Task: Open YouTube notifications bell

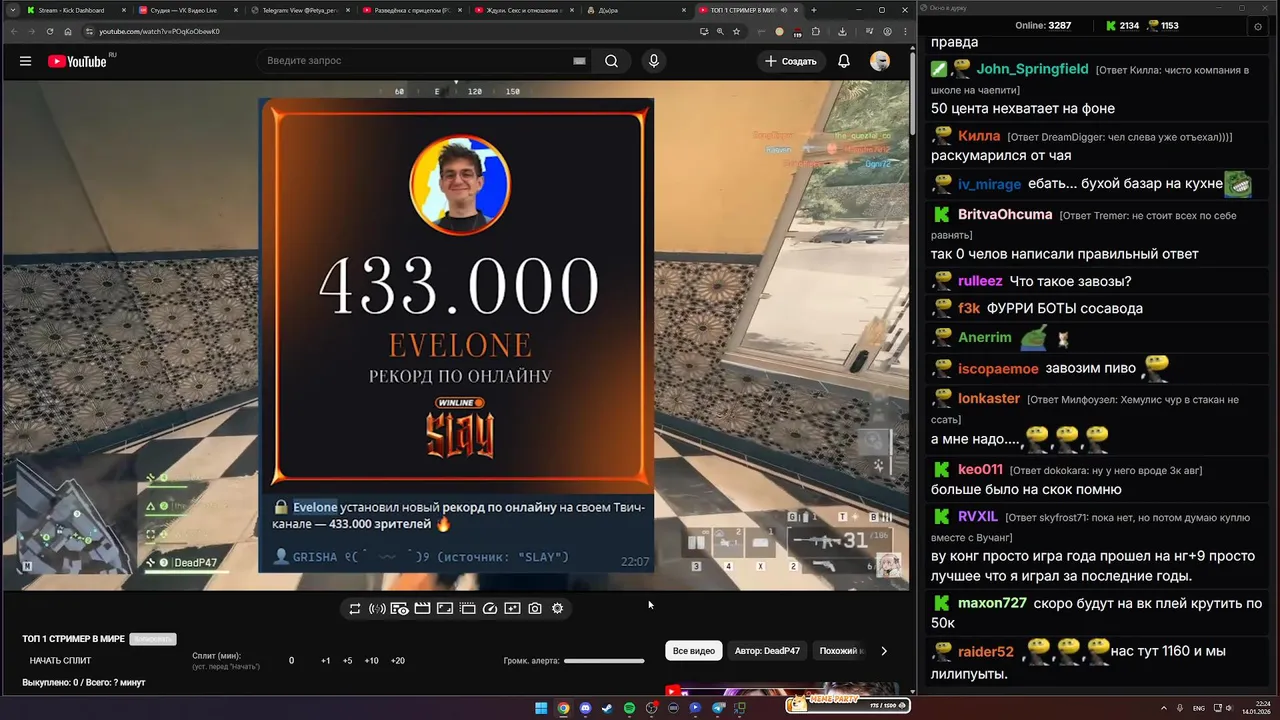Action: coord(844,61)
